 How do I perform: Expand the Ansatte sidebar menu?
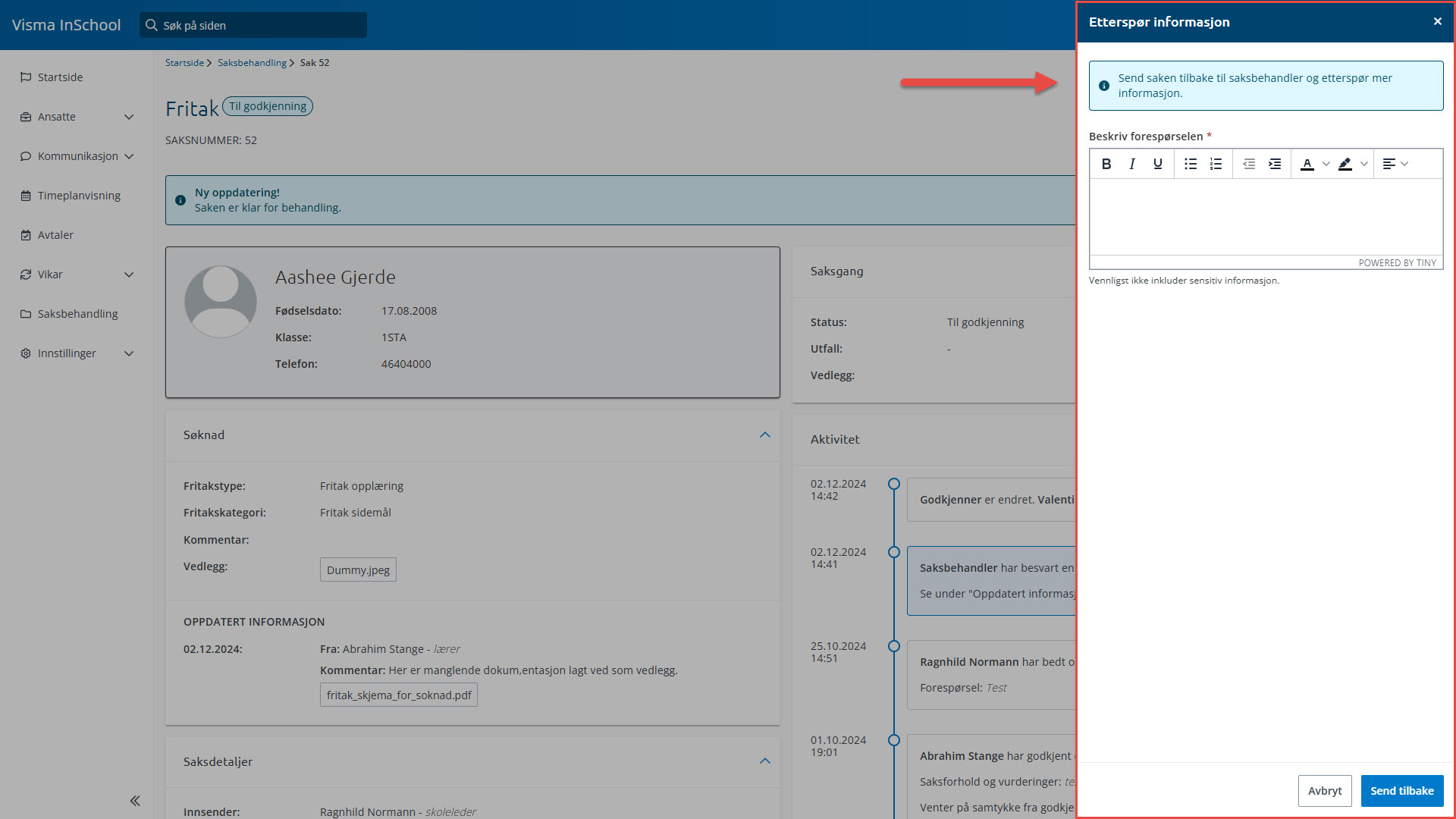pos(129,117)
